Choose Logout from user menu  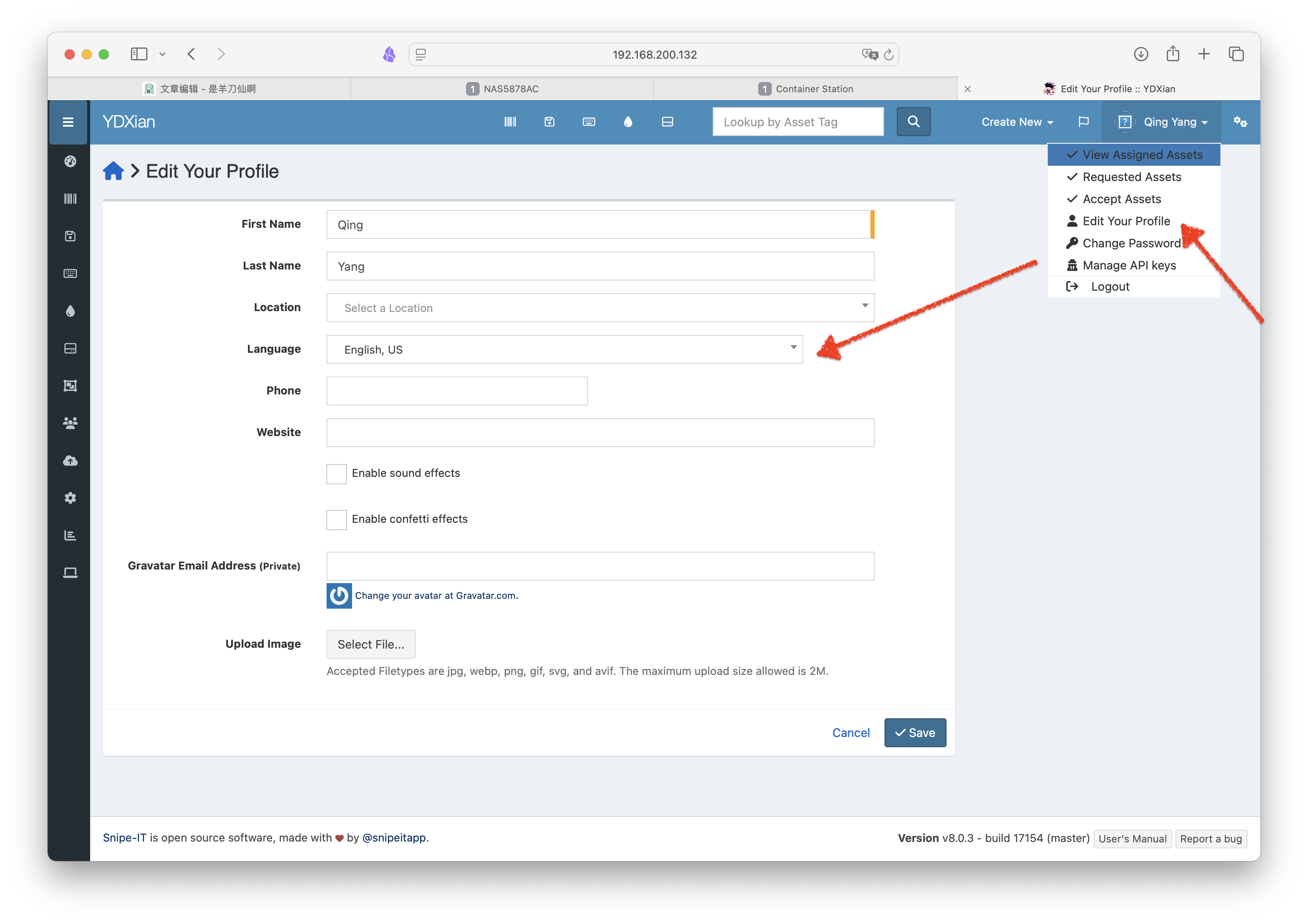click(1133, 287)
